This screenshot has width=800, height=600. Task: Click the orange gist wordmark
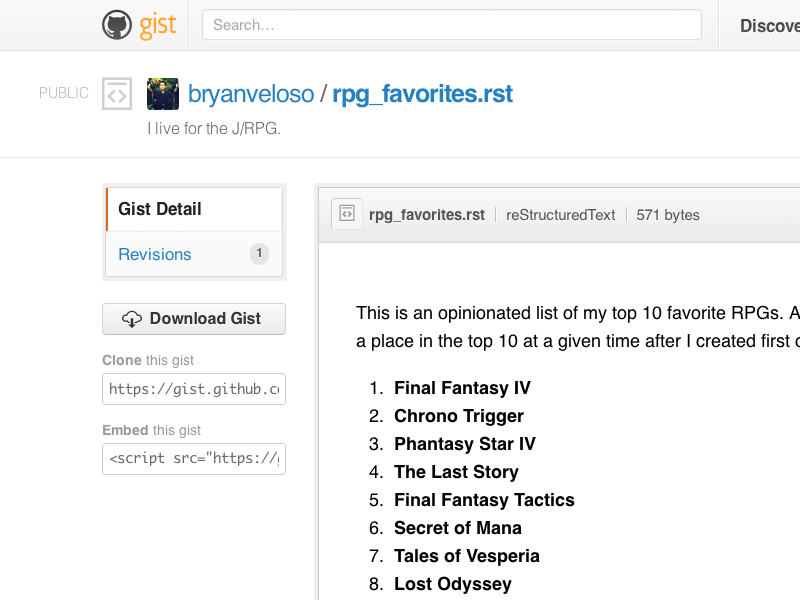pyautogui.click(x=158, y=25)
